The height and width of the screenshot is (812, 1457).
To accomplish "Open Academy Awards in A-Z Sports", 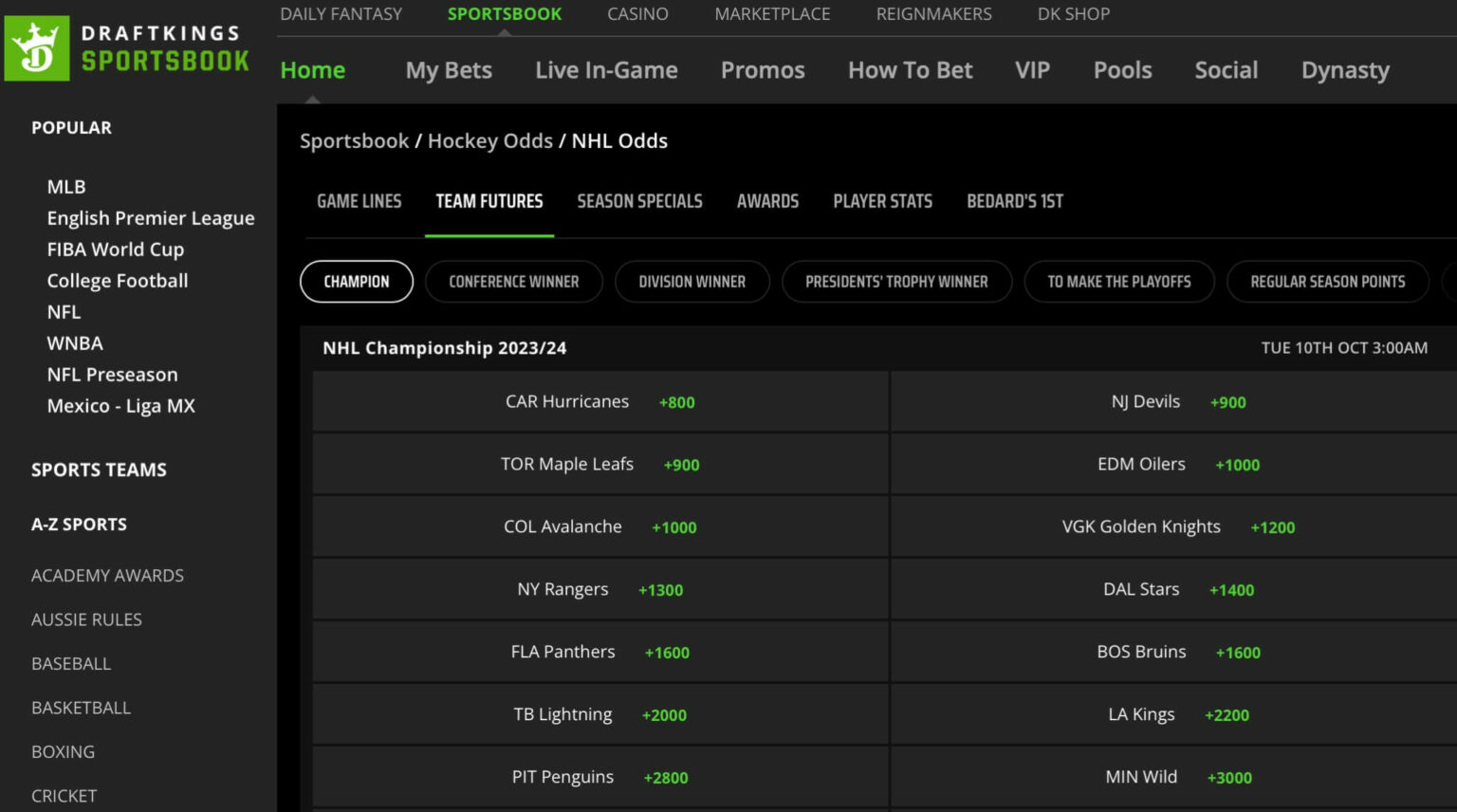I will pyautogui.click(x=107, y=576).
